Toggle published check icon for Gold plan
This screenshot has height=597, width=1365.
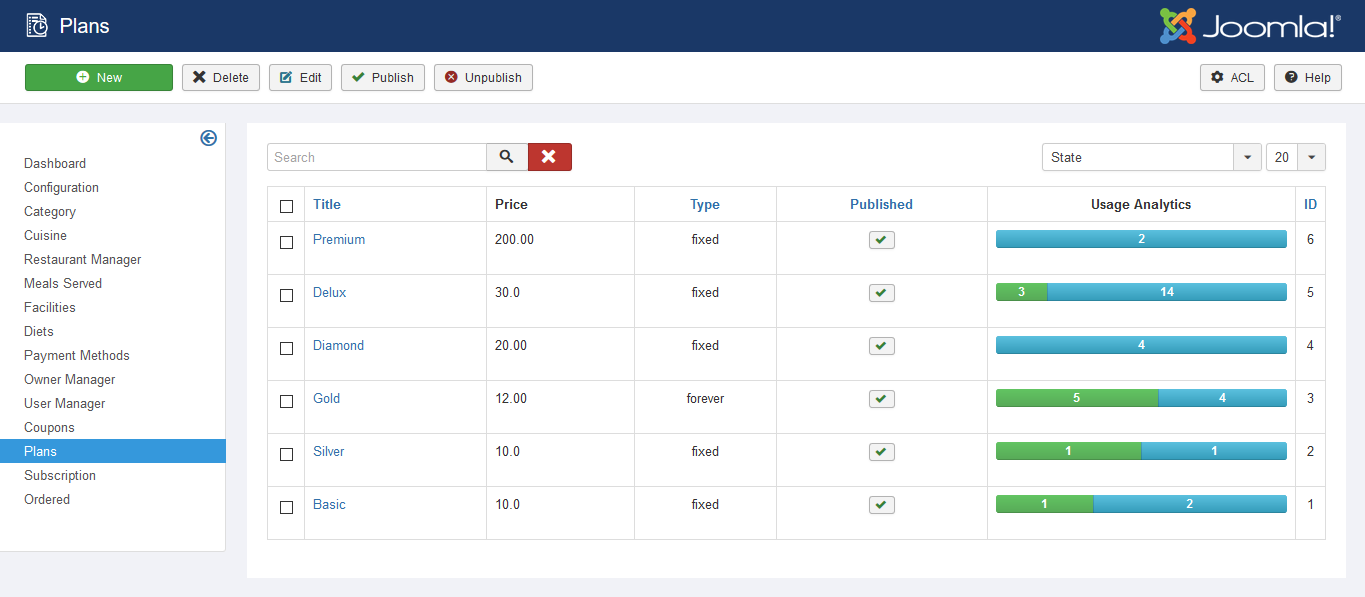[881, 399]
